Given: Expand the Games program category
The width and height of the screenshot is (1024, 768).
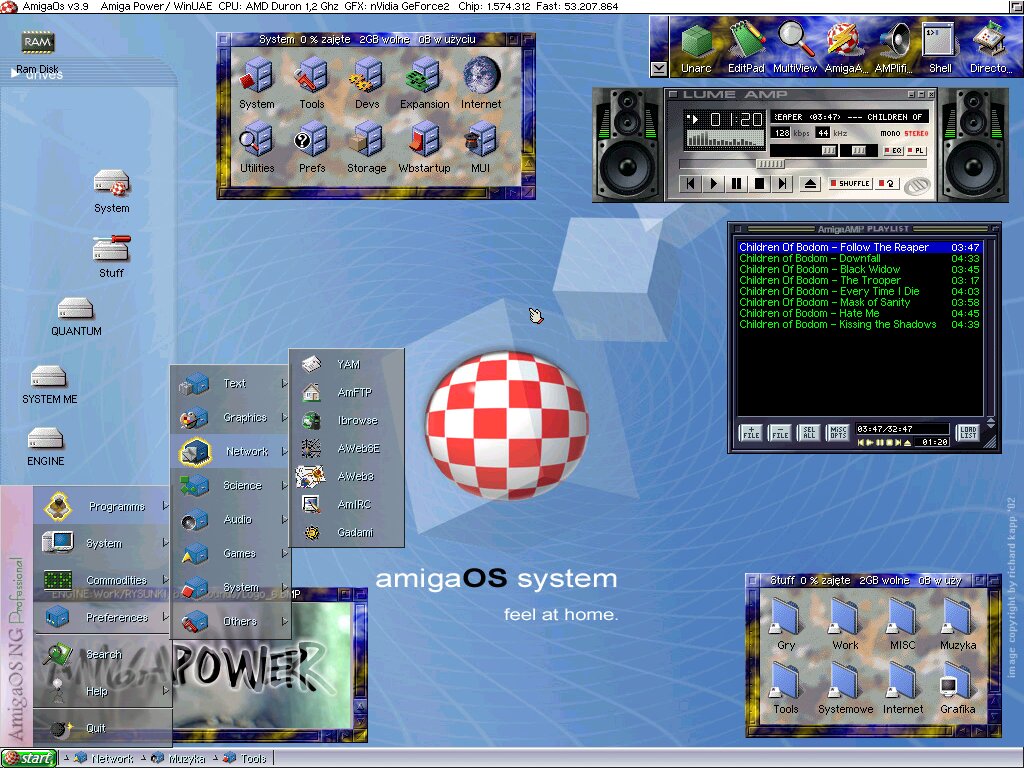Looking at the screenshot, I should click(231, 553).
